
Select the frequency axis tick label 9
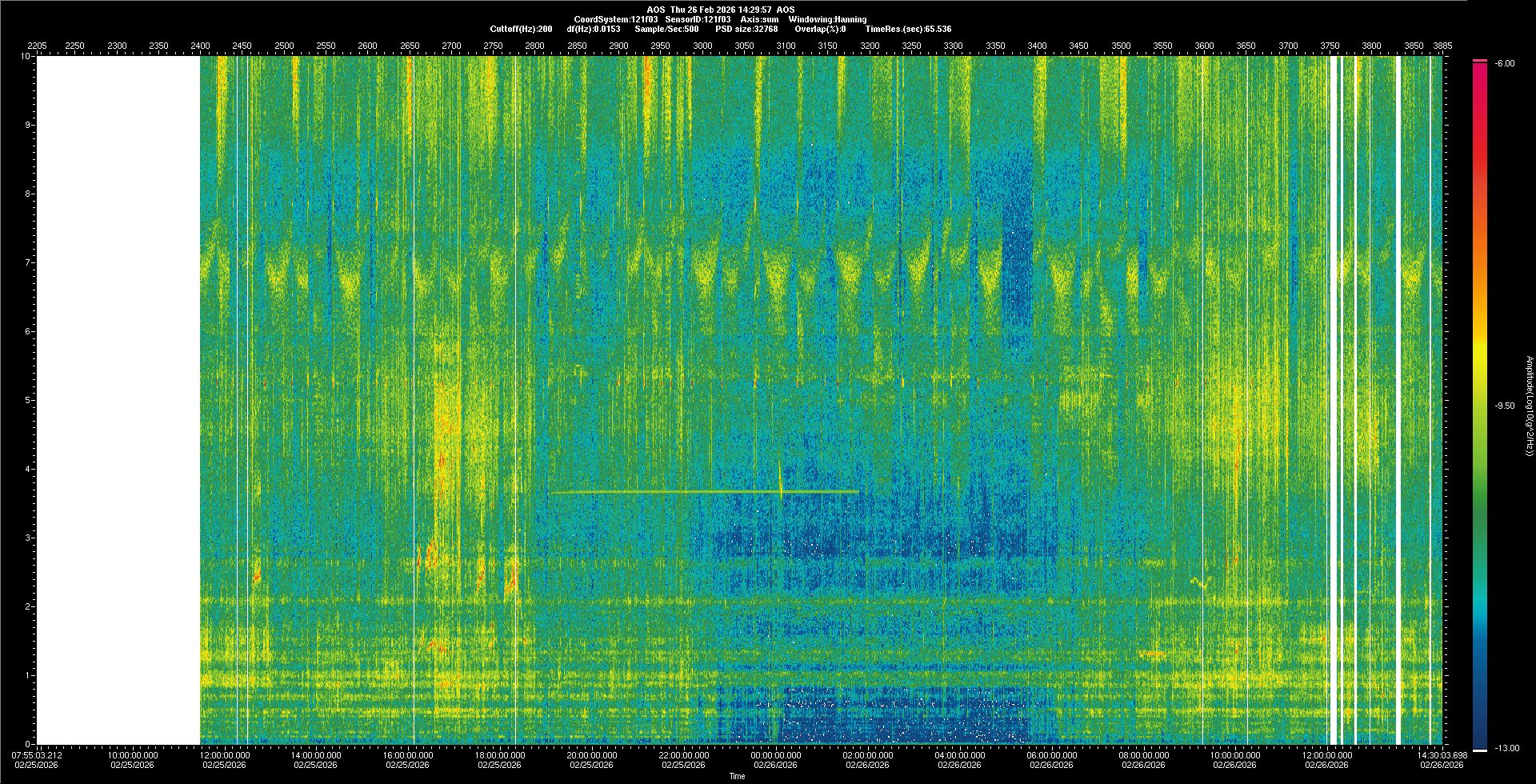click(29, 126)
